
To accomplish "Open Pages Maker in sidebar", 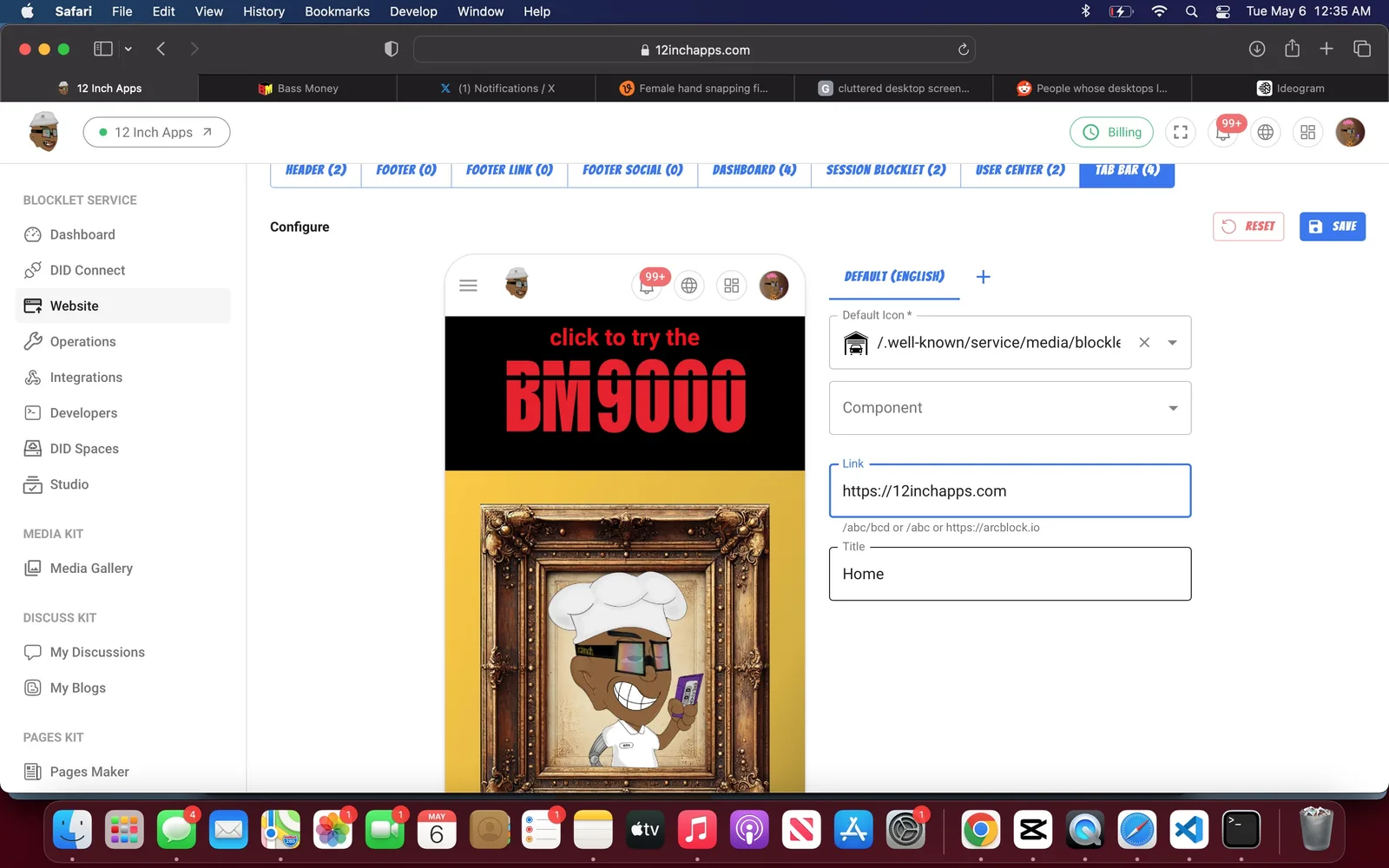I will coord(122,772).
